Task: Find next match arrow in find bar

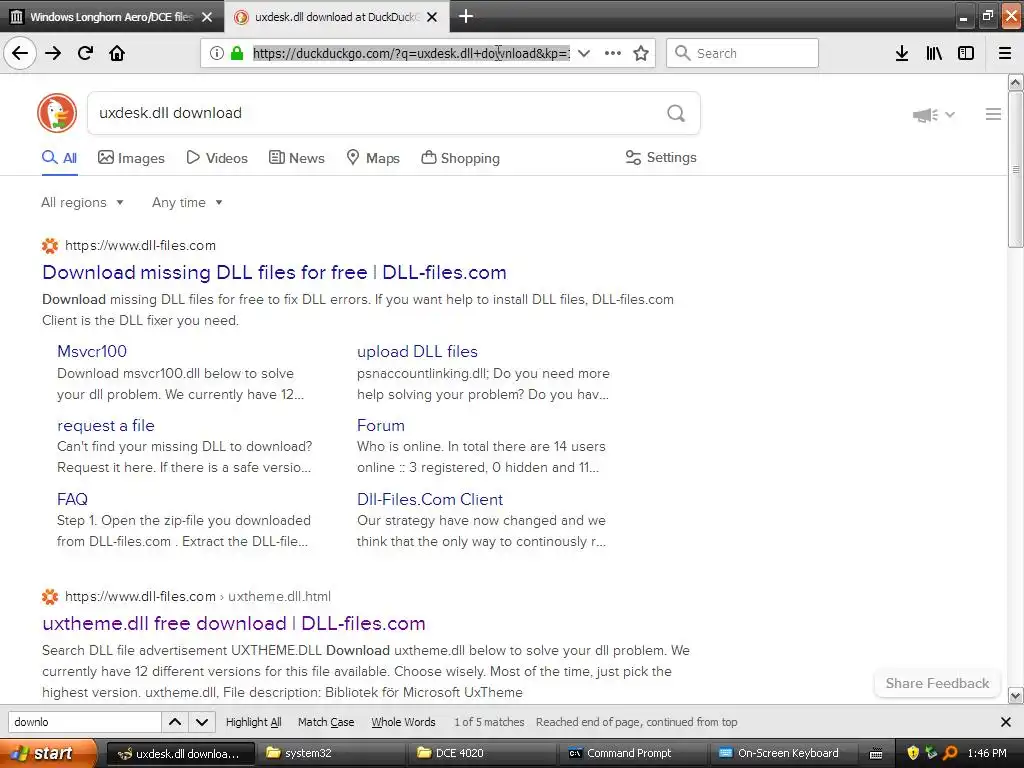Action: point(202,722)
